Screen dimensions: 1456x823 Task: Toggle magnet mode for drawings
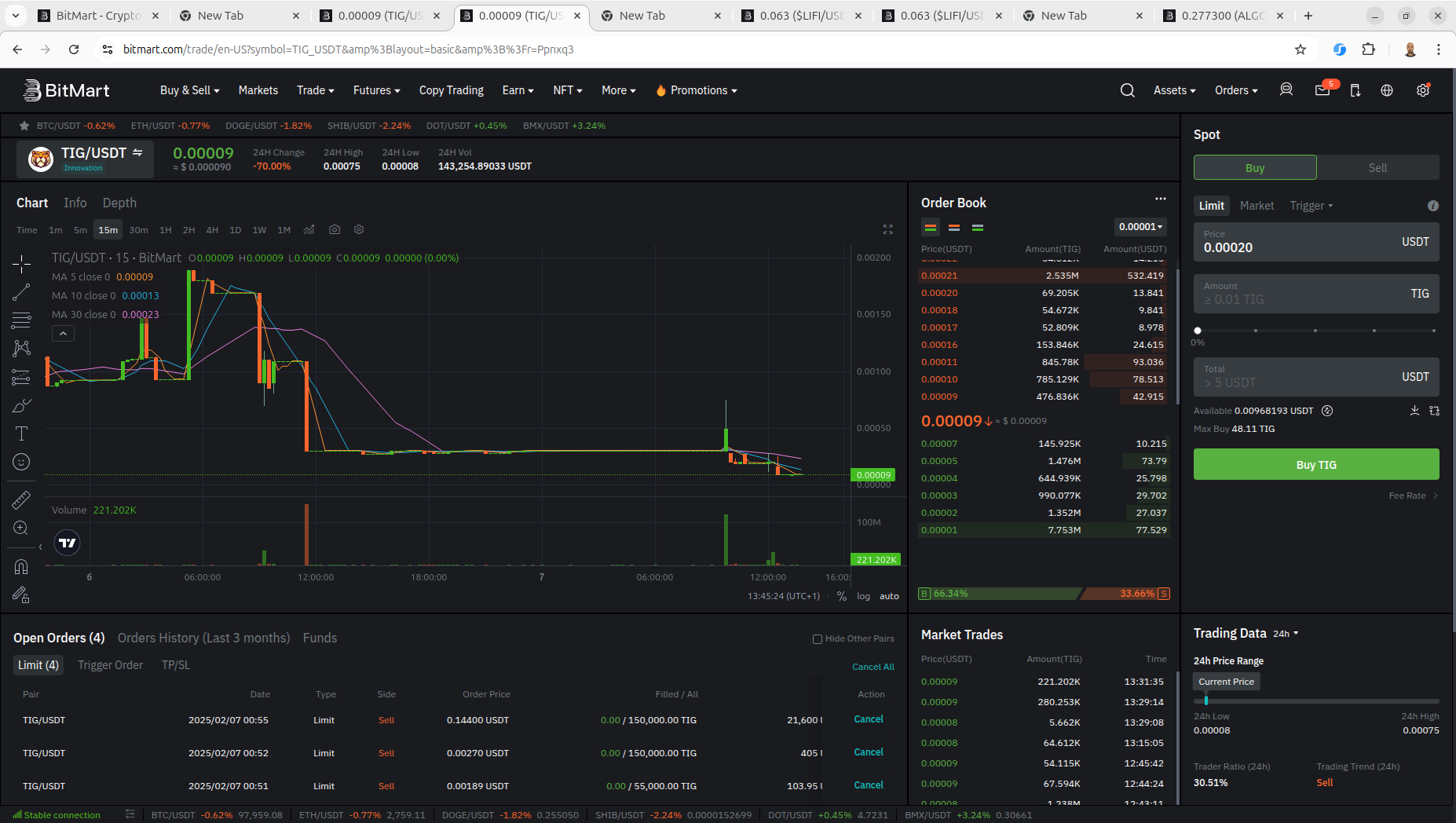(21, 567)
